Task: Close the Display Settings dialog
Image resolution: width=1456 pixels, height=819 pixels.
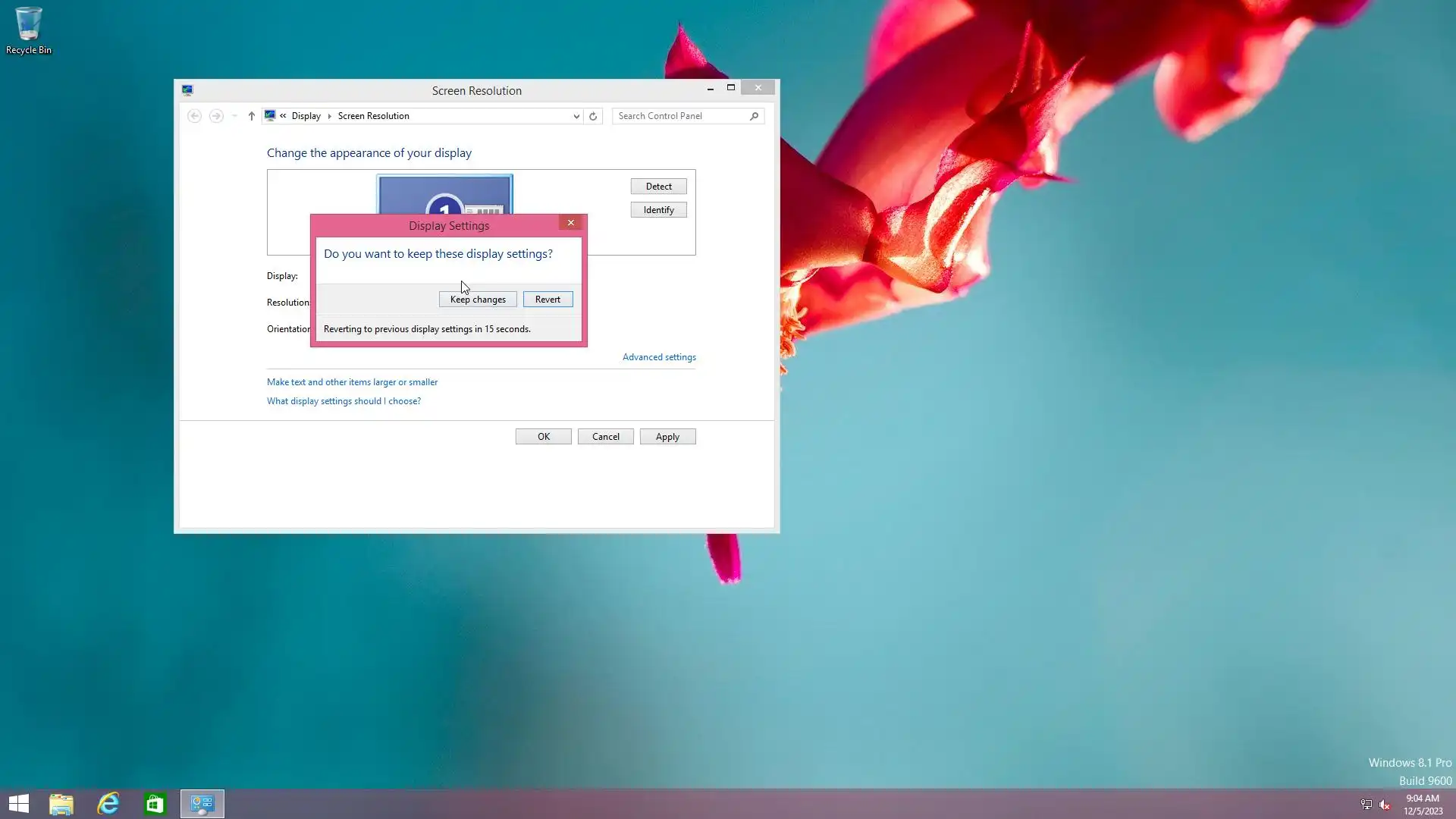Action: 571,222
